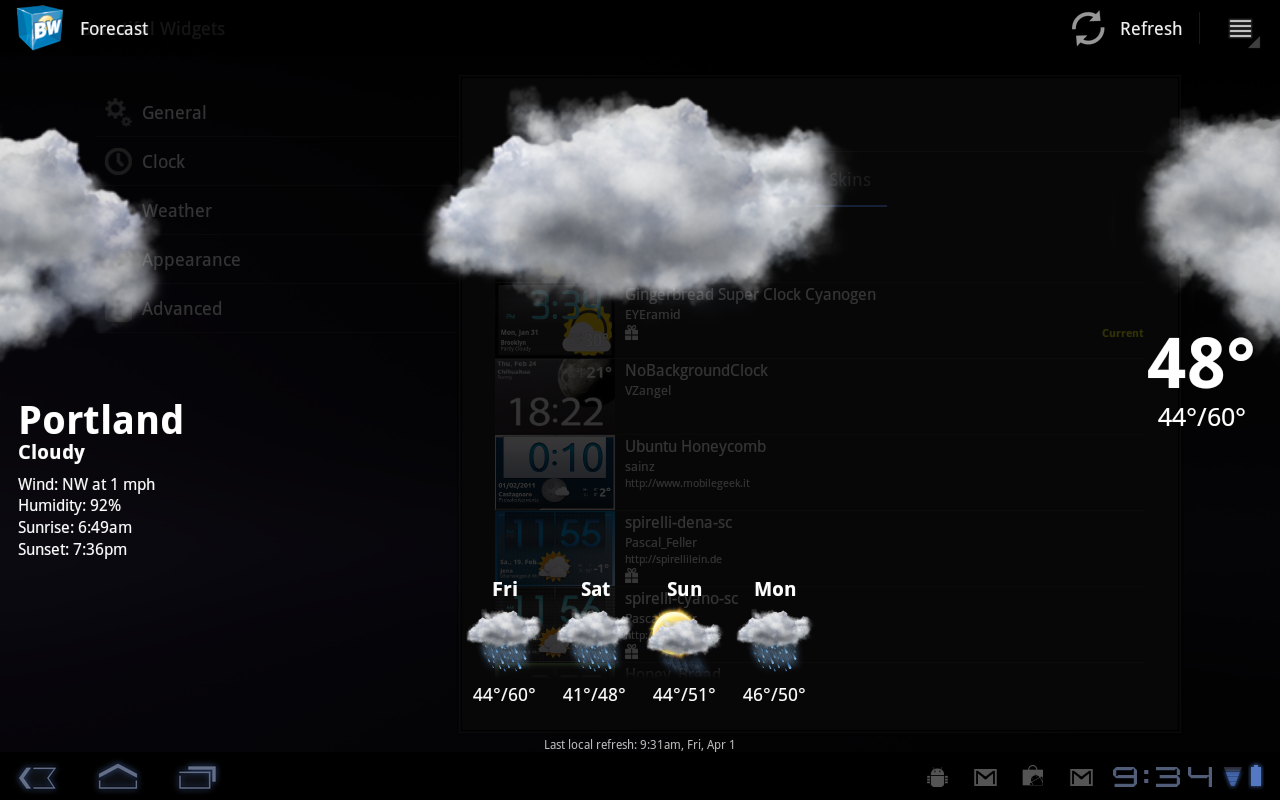Open the first Gmail notification icon
The height and width of the screenshot is (800, 1280).
tap(985, 777)
